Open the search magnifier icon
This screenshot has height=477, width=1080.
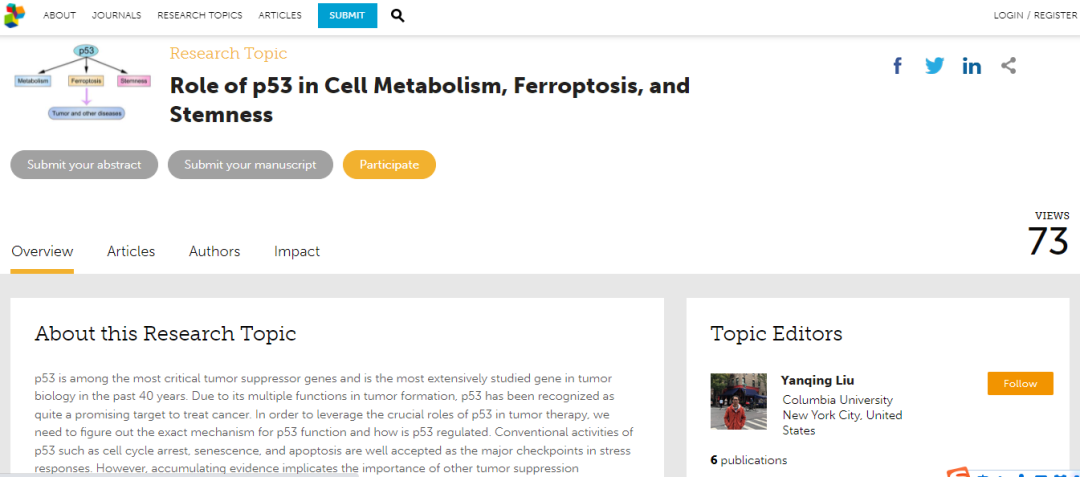click(x=397, y=15)
